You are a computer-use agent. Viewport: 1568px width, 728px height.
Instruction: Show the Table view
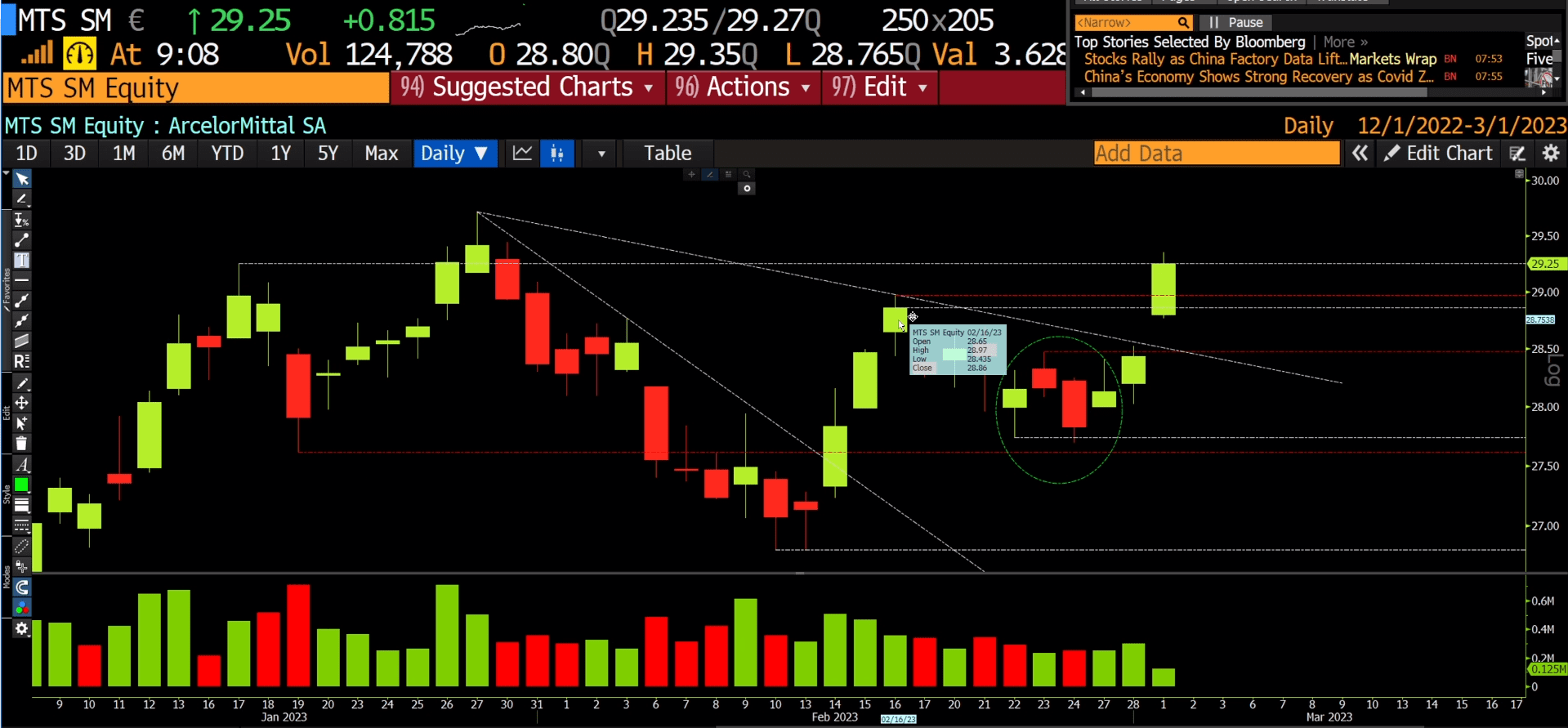[668, 154]
